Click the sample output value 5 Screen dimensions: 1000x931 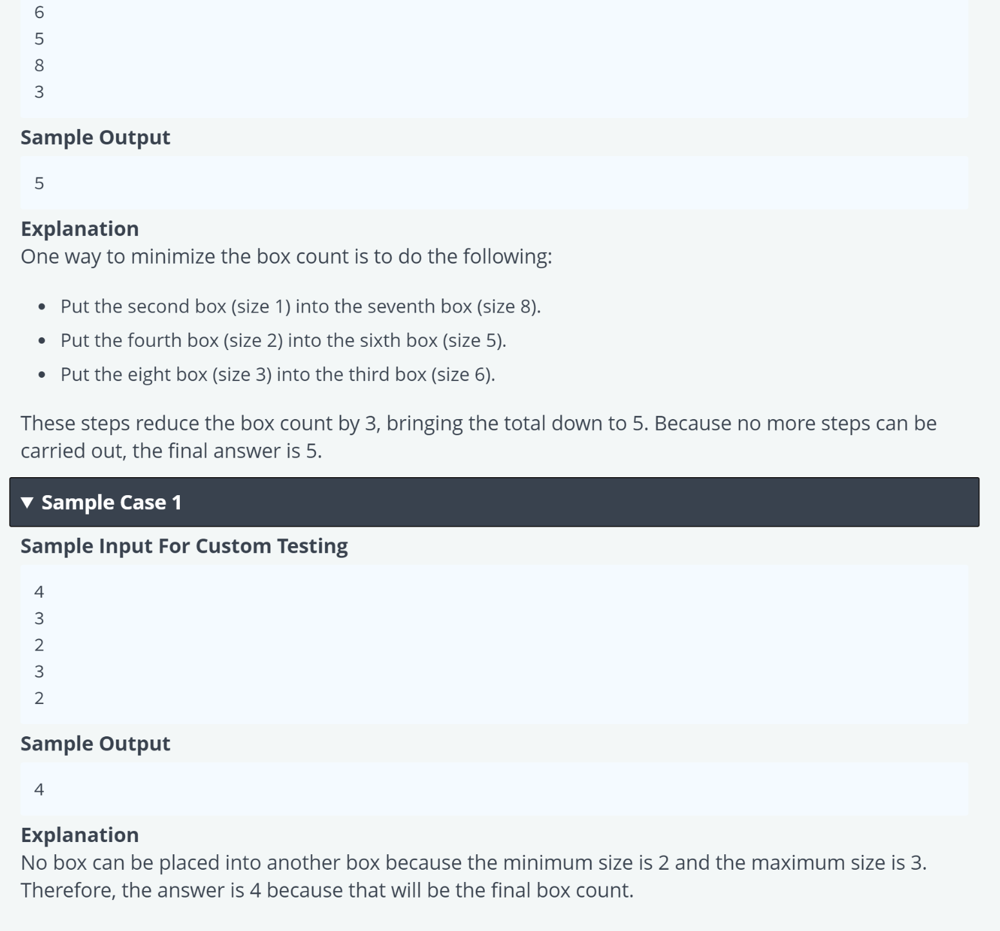pyautogui.click(x=39, y=184)
